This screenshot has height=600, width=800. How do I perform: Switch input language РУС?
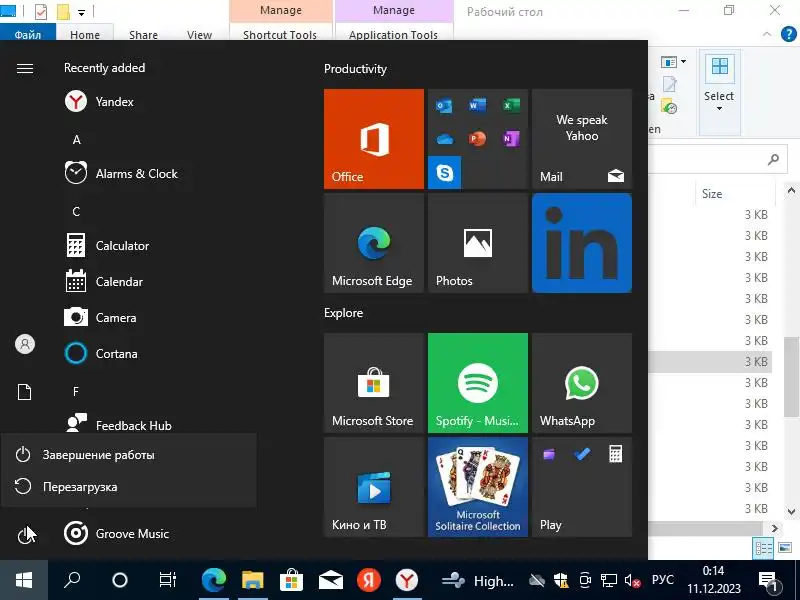click(663, 580)
